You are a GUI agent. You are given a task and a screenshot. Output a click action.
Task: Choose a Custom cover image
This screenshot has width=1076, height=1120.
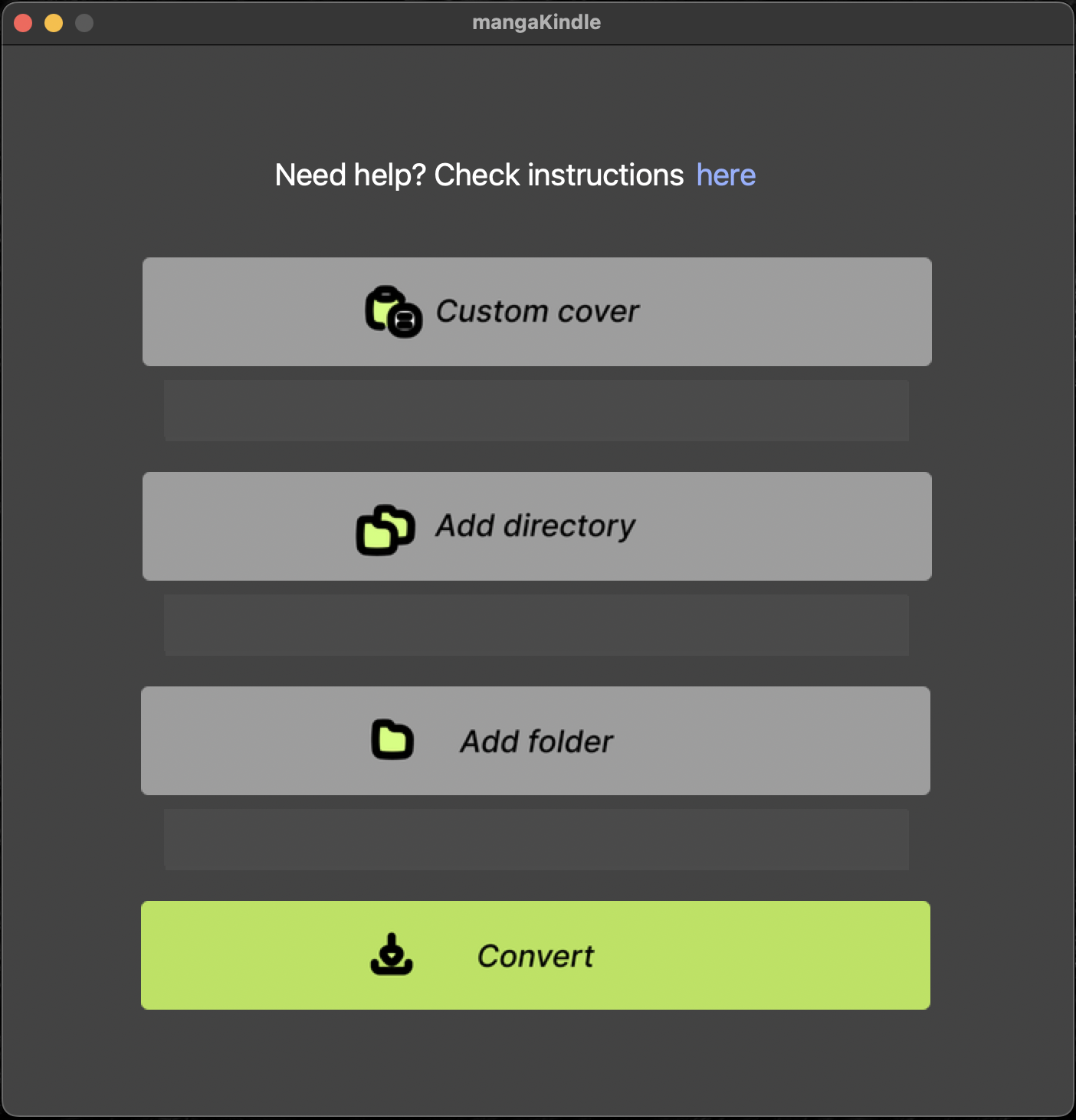click(537, 312)
